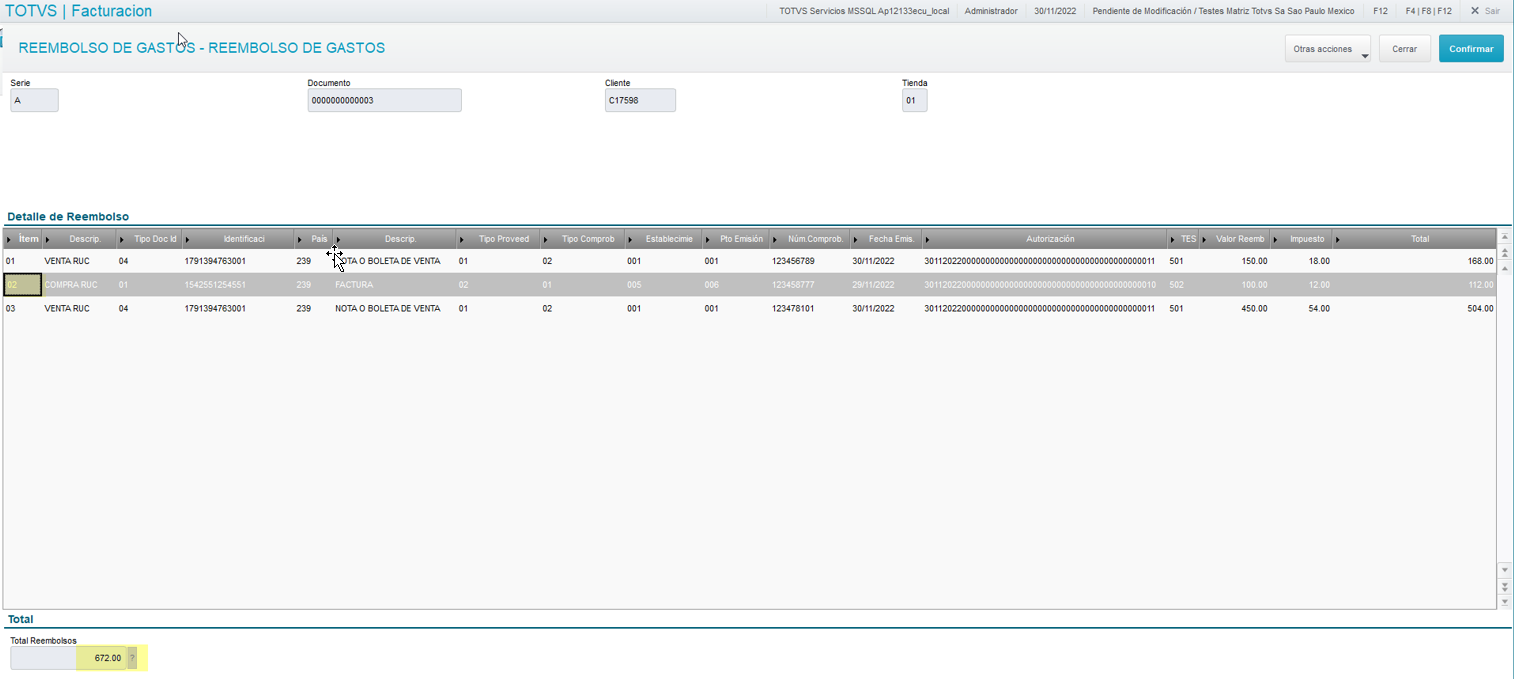Click the Documento input field
The height and width of the screenshot is (679, 1514).
(x=384, y=100)
